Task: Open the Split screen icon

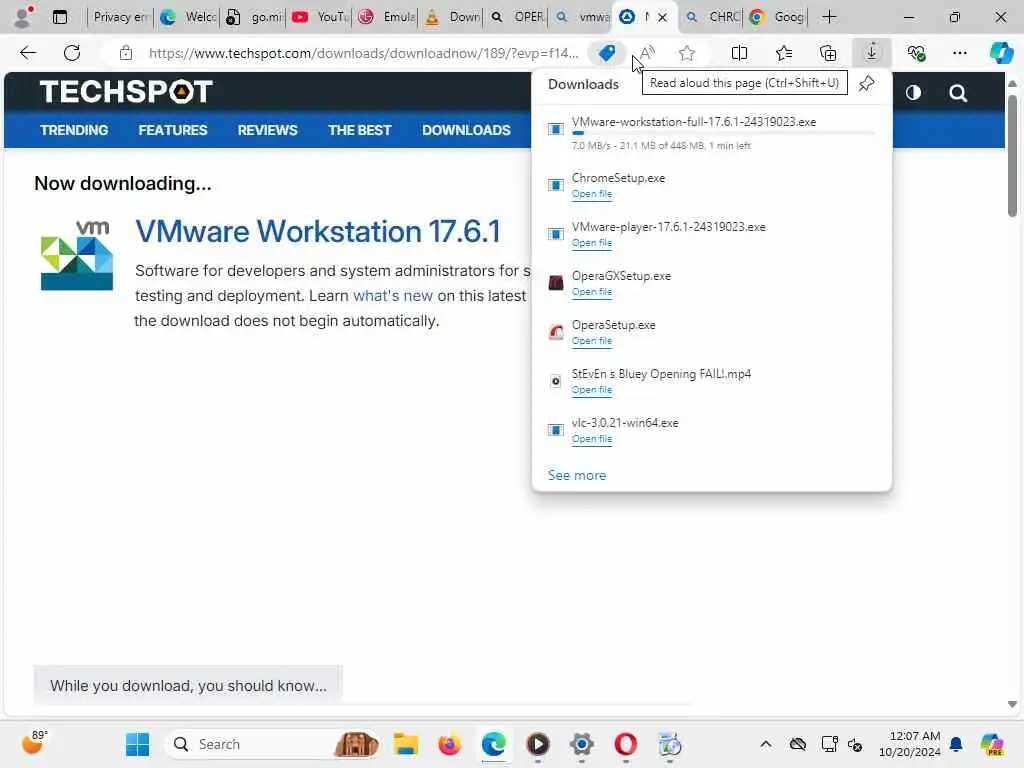Action: tap(739, 53)
